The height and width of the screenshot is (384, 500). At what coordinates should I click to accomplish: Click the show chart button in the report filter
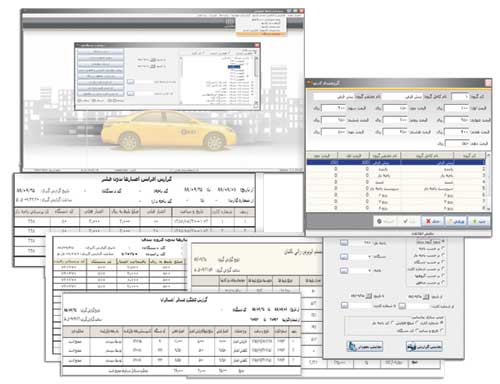[x=365, y=347]
